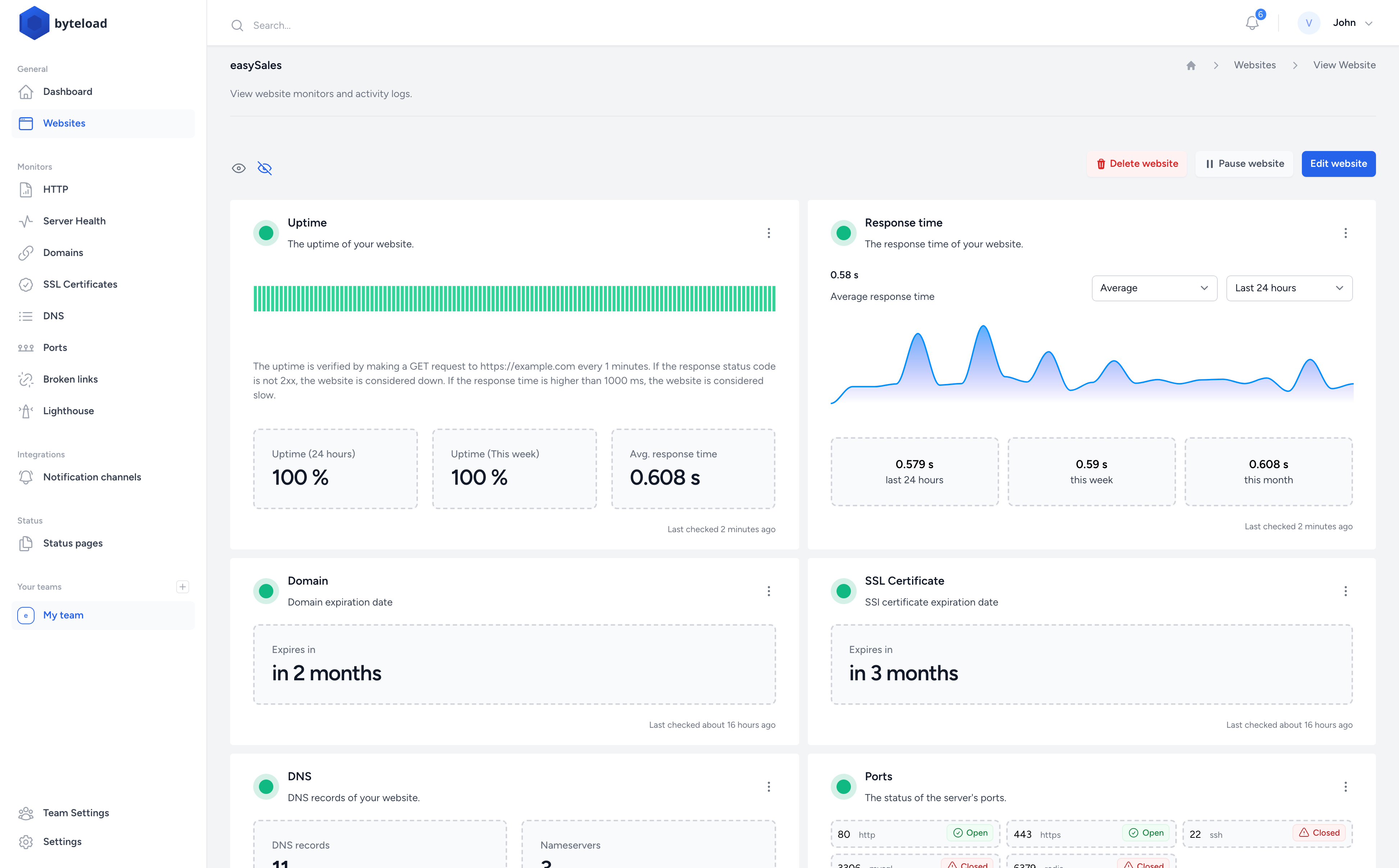
Task: Click Uptime (This week) 100 % box
Action: 514,469
